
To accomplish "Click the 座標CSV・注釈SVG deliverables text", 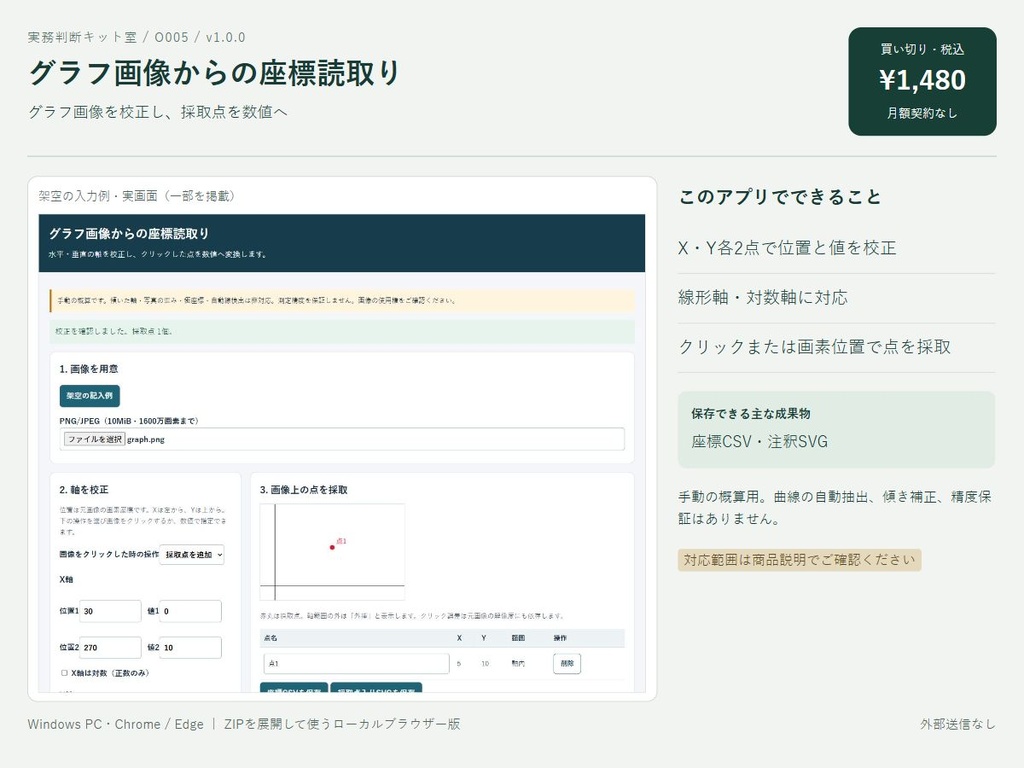I will [760, 442].
